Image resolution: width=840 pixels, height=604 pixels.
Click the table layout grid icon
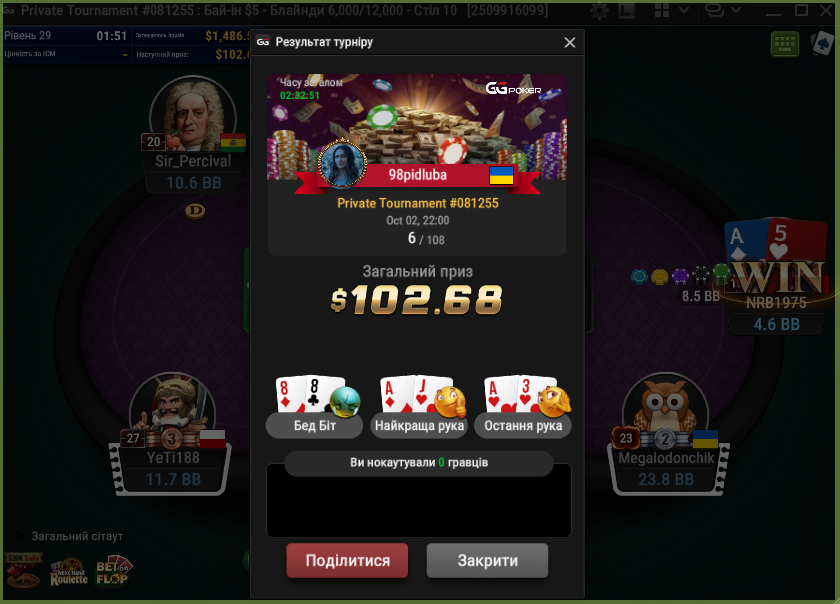point(662,10)
